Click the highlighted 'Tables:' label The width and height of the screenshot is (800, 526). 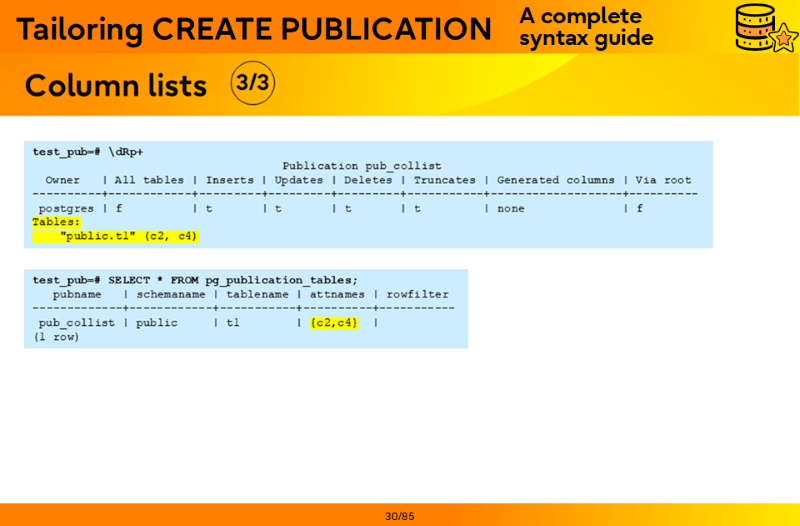pyautogui.click(x=56, y=222)
